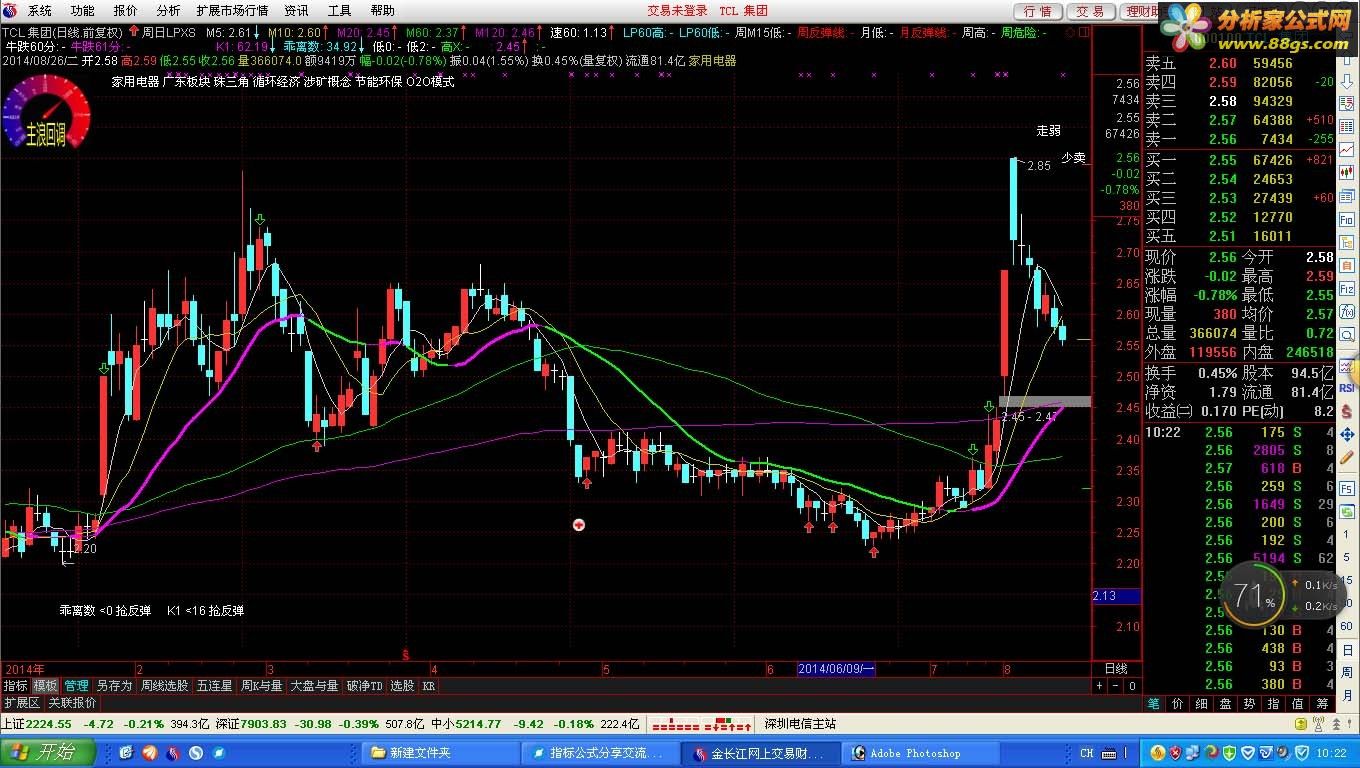Select the 模板 tab below the chart

45,686
